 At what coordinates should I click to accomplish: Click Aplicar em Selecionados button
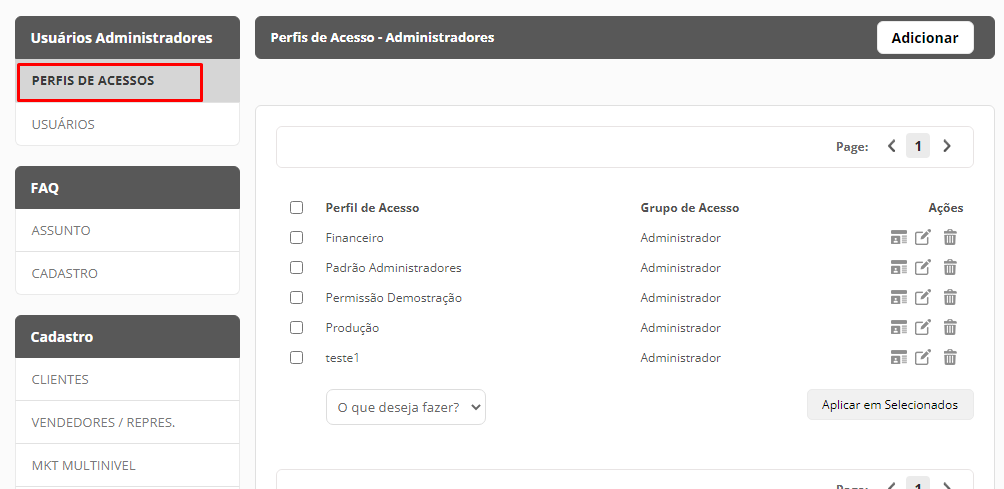point(890,405)
